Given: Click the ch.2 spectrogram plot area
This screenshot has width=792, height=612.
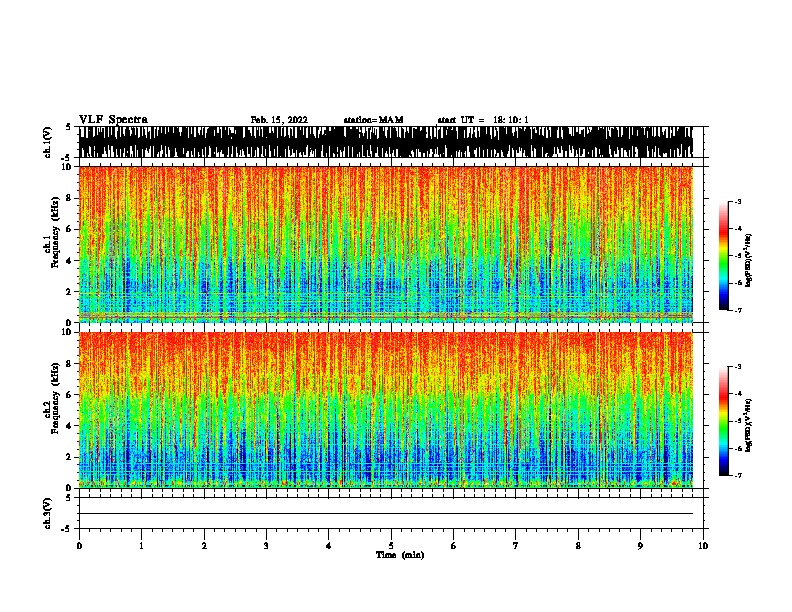Looking at the screenshot, I should (386, 410).
